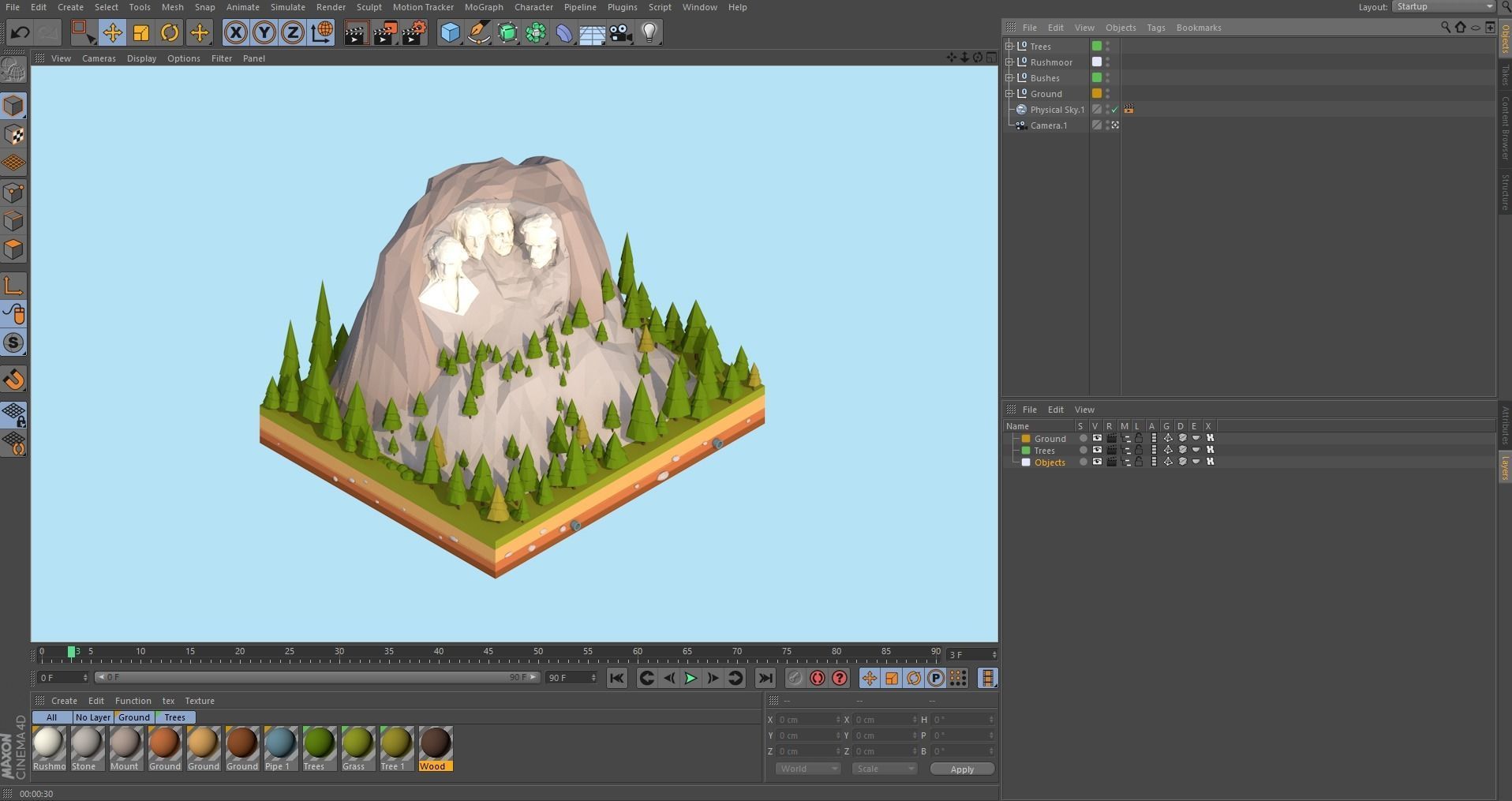The image size is (1512, 801).
Task: Click the current frame 3 F field
Action: pyautogui.click(x=972, y=654)
